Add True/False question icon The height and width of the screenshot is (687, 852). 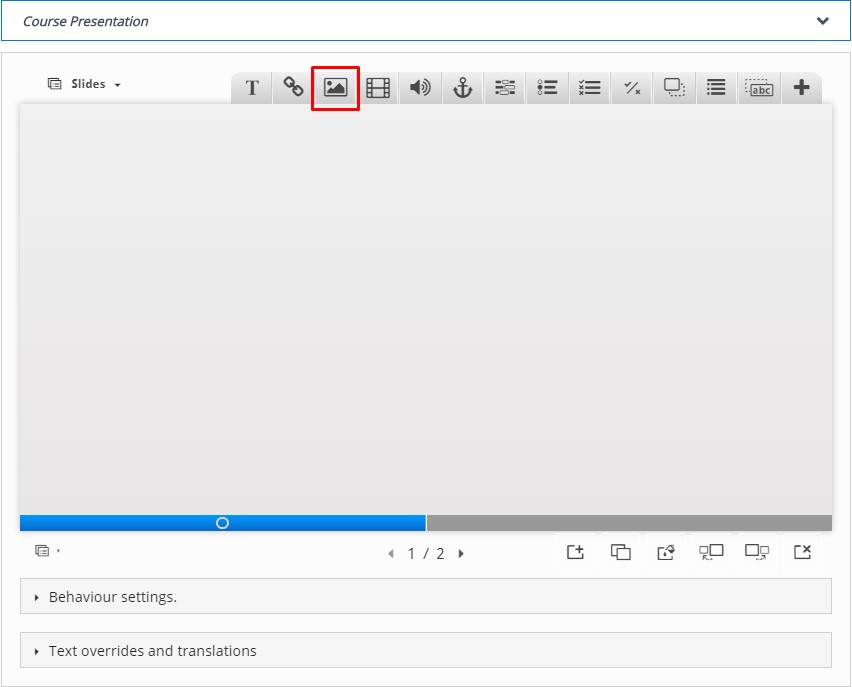632,88
